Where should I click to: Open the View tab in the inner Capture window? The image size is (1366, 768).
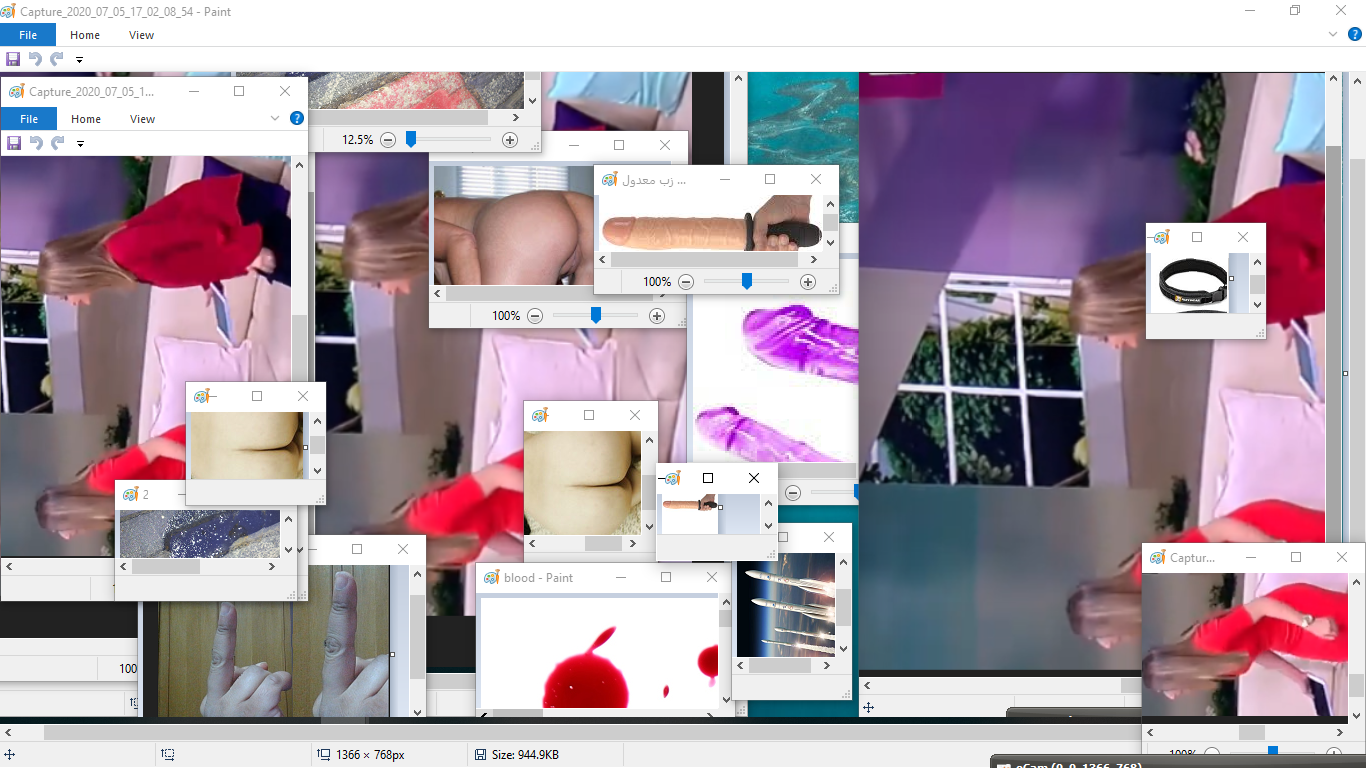[x=142, y=119]
